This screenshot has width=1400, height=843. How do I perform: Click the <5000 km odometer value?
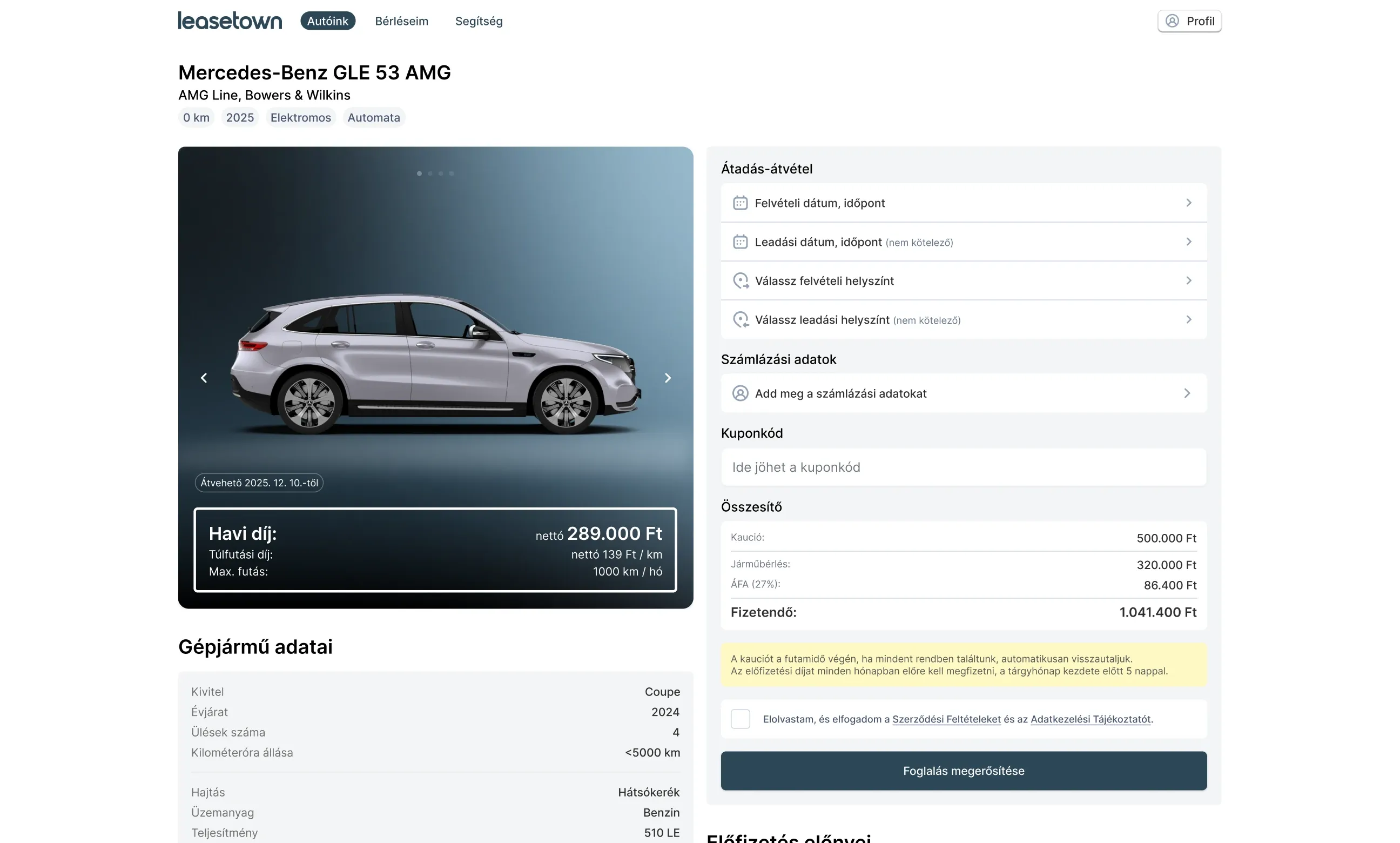click(x=652, y=753)
